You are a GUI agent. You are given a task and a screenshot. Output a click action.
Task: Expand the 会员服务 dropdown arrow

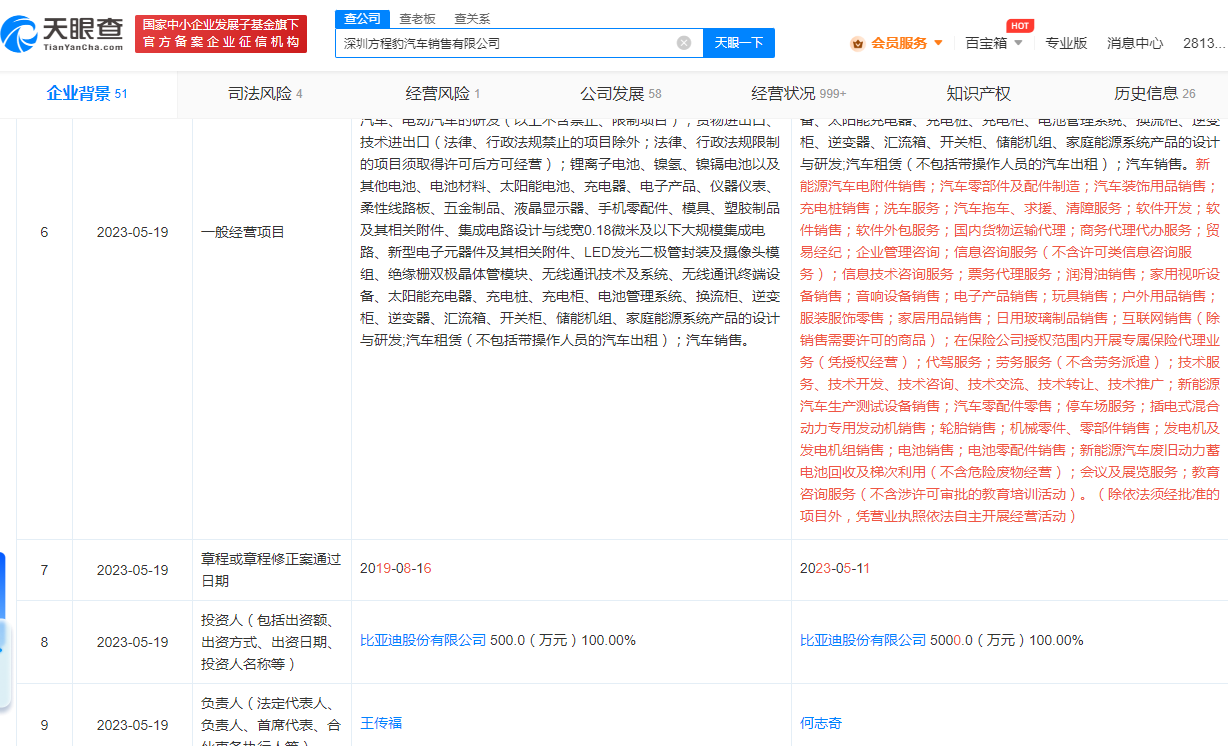[938, 43]
